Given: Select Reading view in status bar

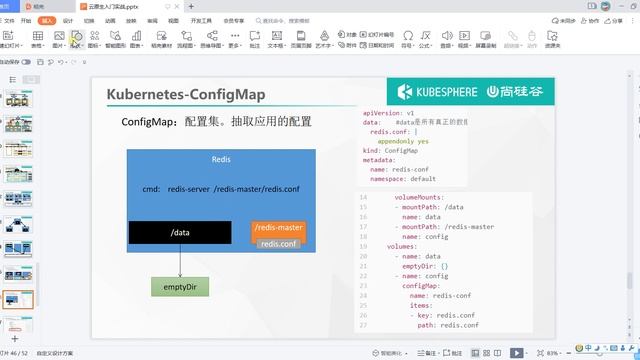Looking at the screenshot, I should (x=498, y=353).
